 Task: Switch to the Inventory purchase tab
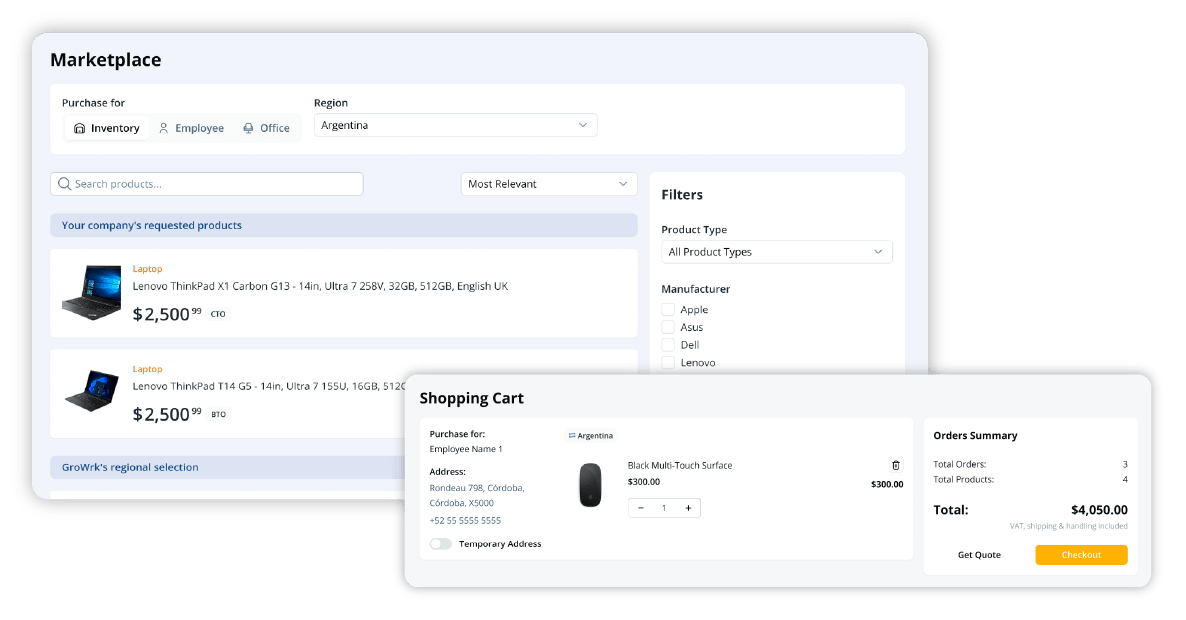(106, 128)
